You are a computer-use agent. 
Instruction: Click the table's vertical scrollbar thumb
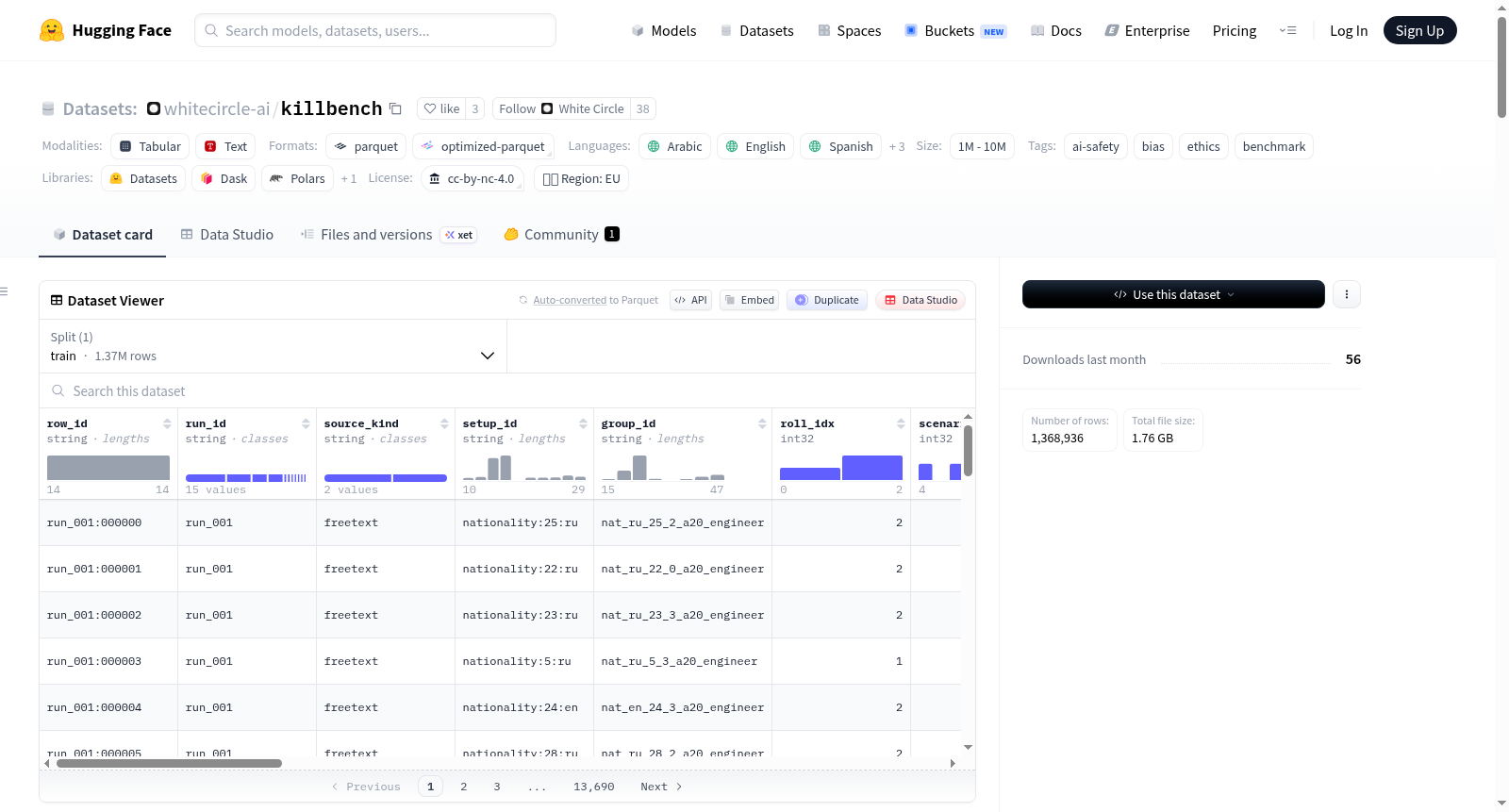click(x=968, y=451)
